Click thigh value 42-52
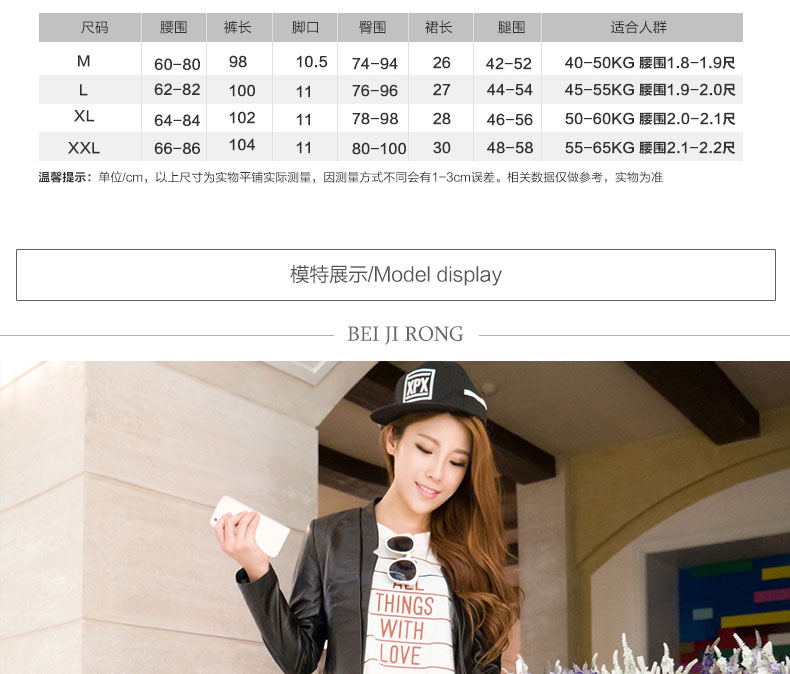Viewport: 790px width, 674px height. click(x=509, y=64)
